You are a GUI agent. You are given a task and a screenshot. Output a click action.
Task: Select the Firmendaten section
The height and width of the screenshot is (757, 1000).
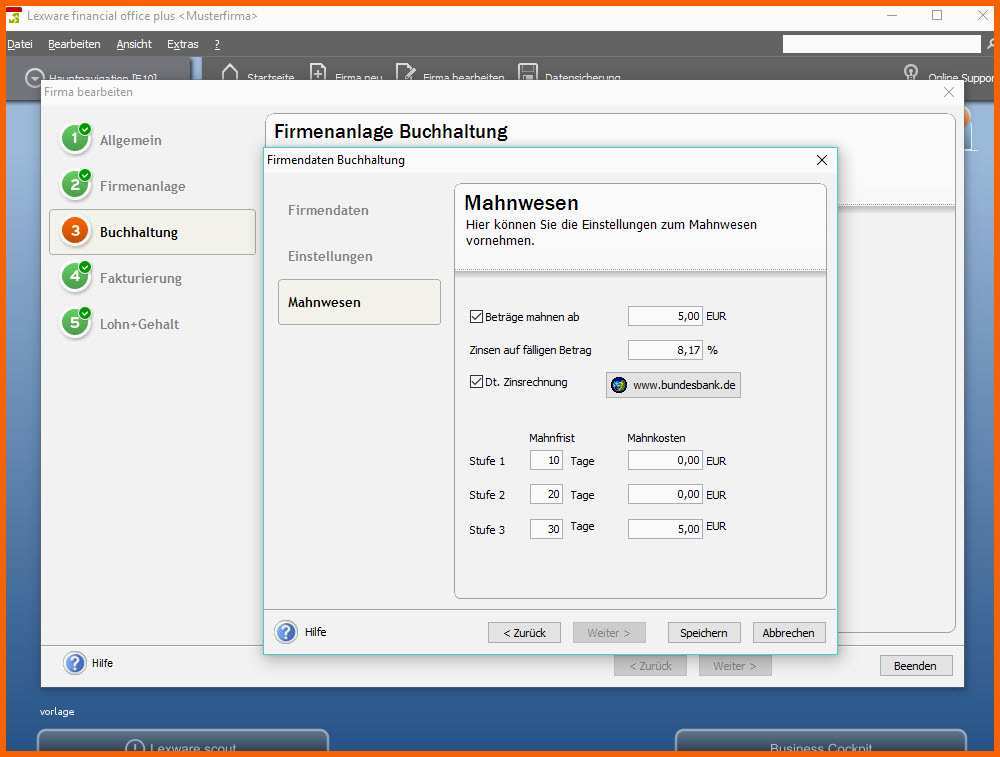point(328,210)
